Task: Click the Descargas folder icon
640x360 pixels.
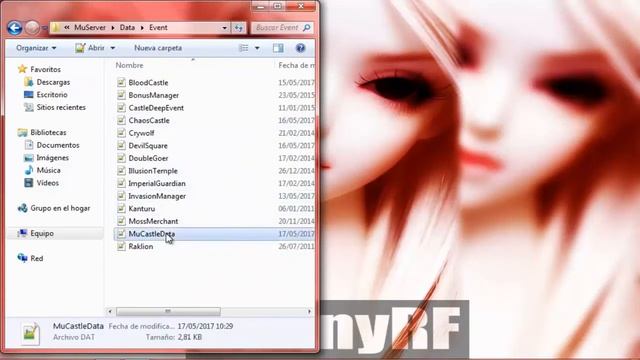Action: (x=28, y=82)
